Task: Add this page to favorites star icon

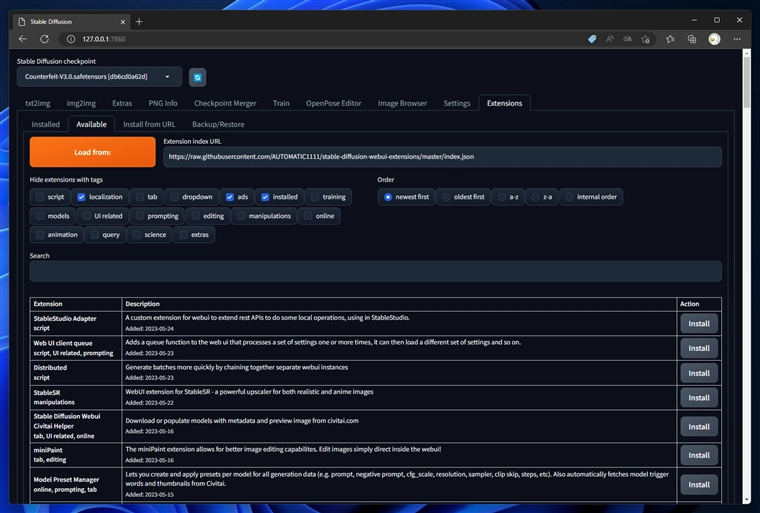Action: click(645, 39)
